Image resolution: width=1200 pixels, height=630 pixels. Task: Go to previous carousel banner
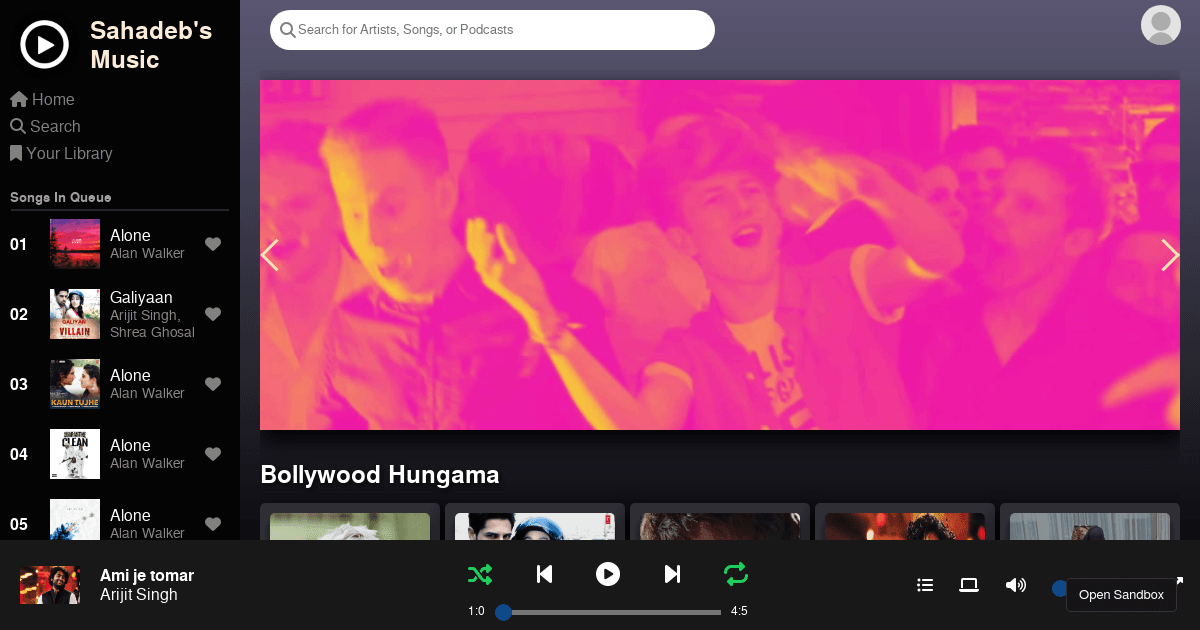coord(270,255)
